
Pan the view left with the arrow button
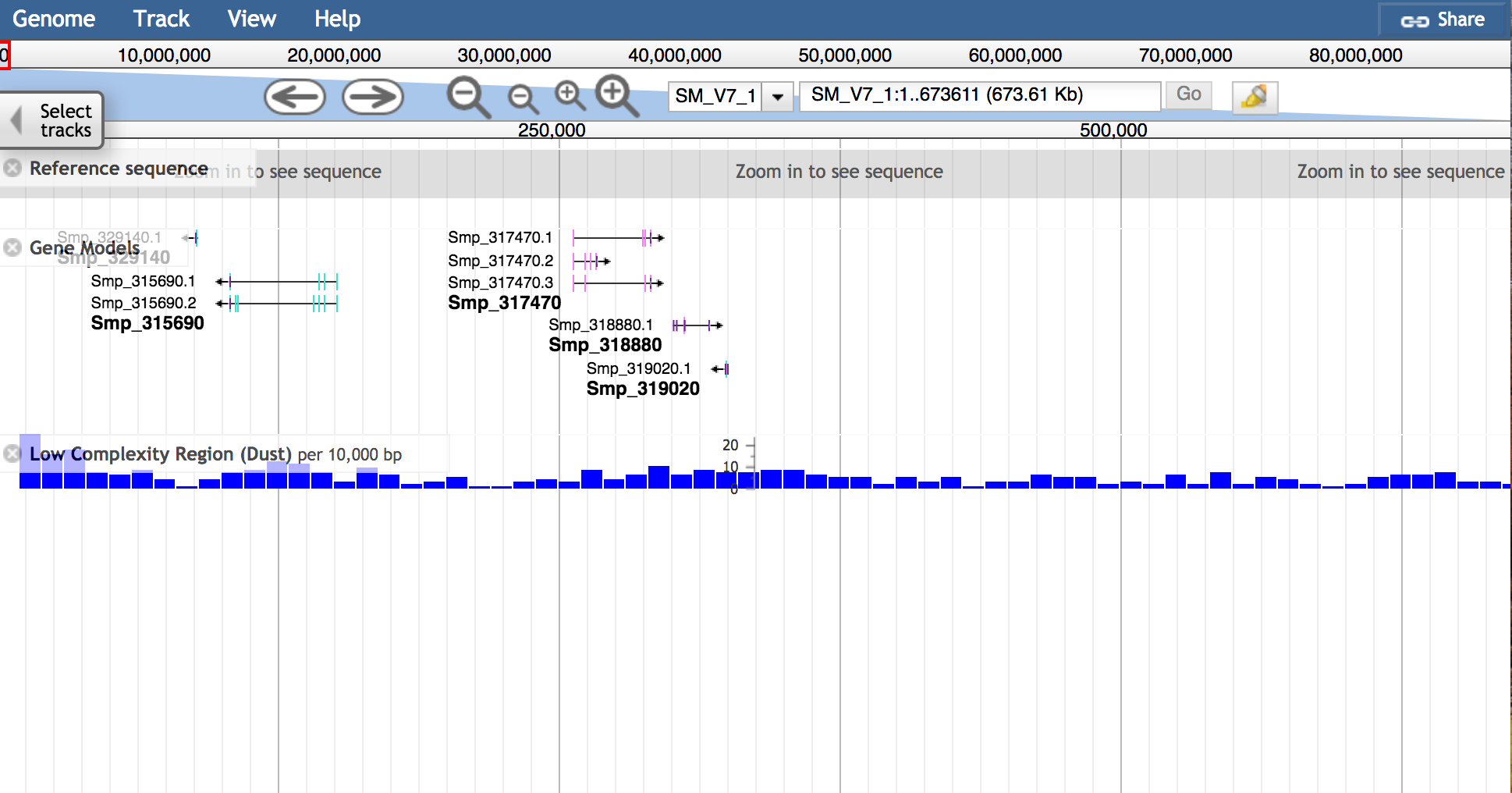(x=294, y=98)
